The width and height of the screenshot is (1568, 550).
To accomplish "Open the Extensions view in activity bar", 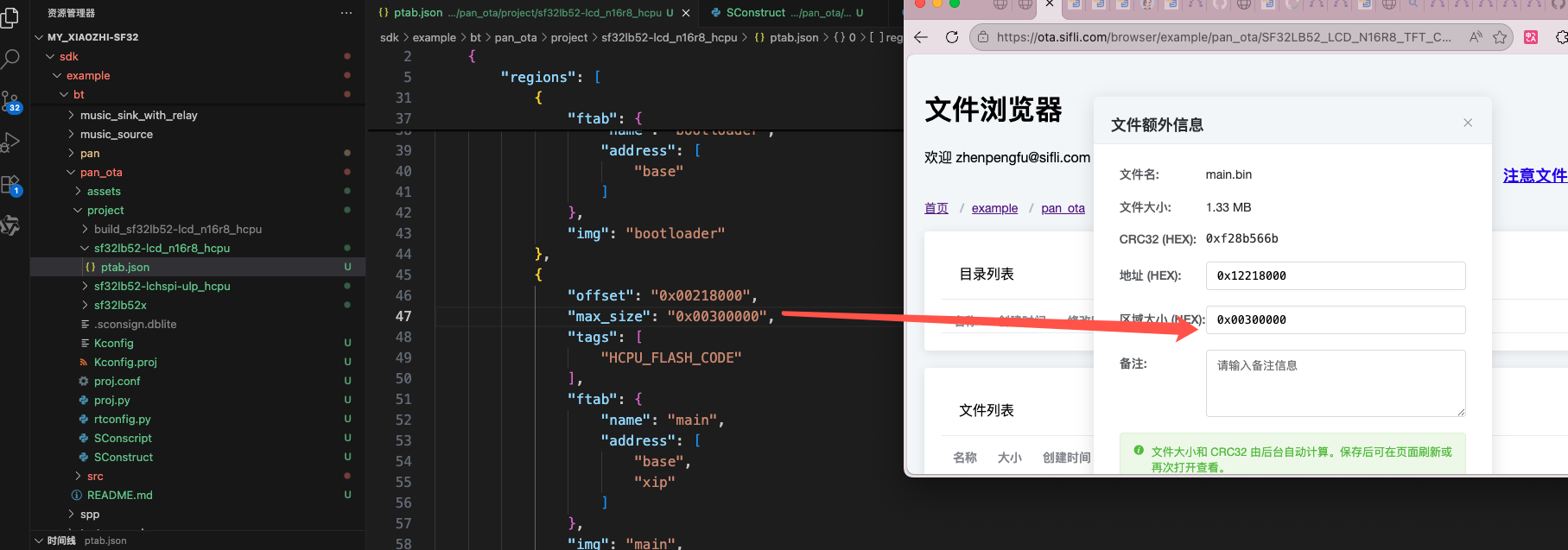I will 10,184.
